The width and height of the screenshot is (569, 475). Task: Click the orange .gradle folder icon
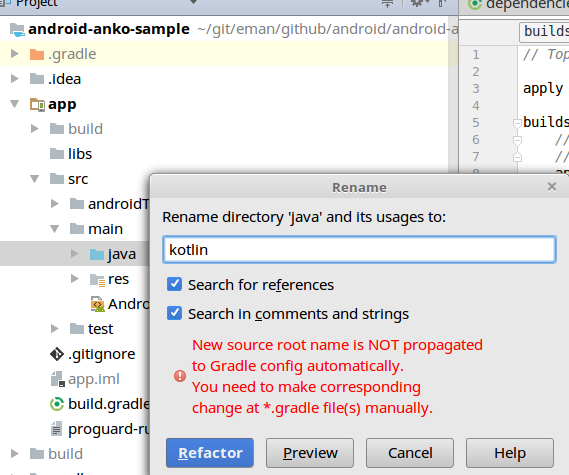[37, 54]
